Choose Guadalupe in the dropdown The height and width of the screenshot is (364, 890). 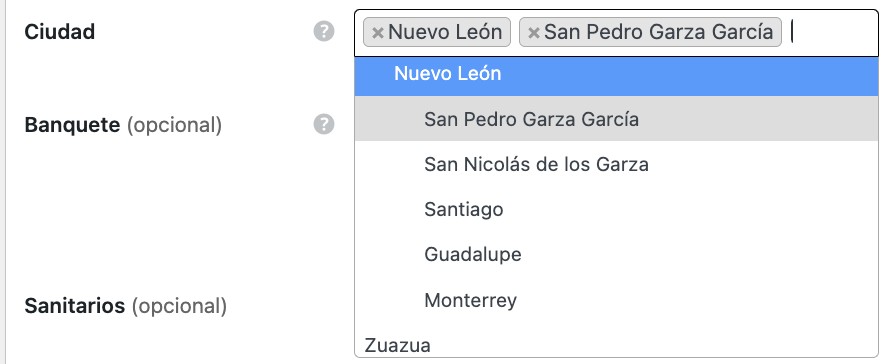616,254
